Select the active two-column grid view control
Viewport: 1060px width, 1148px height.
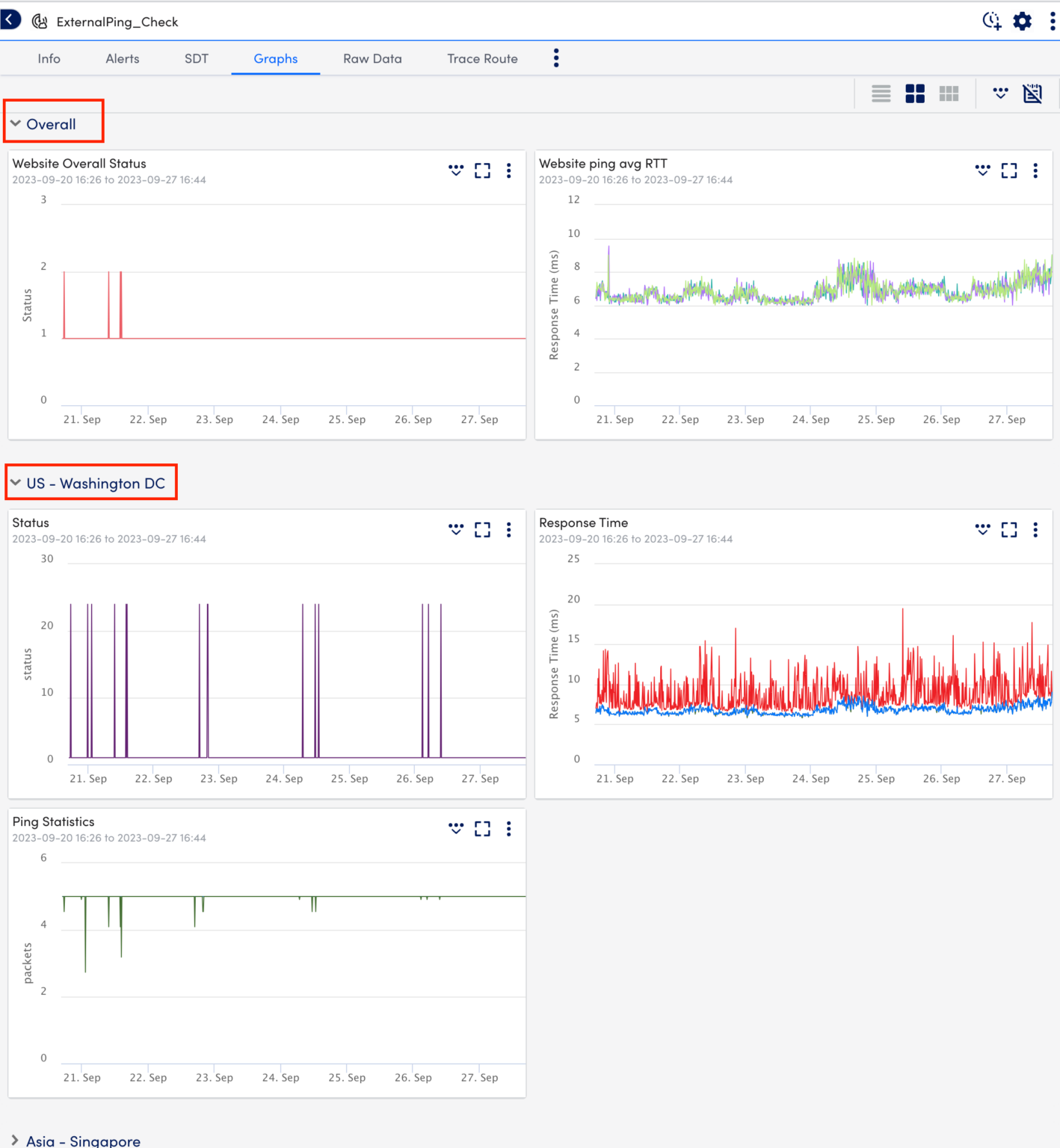point(914,93)
